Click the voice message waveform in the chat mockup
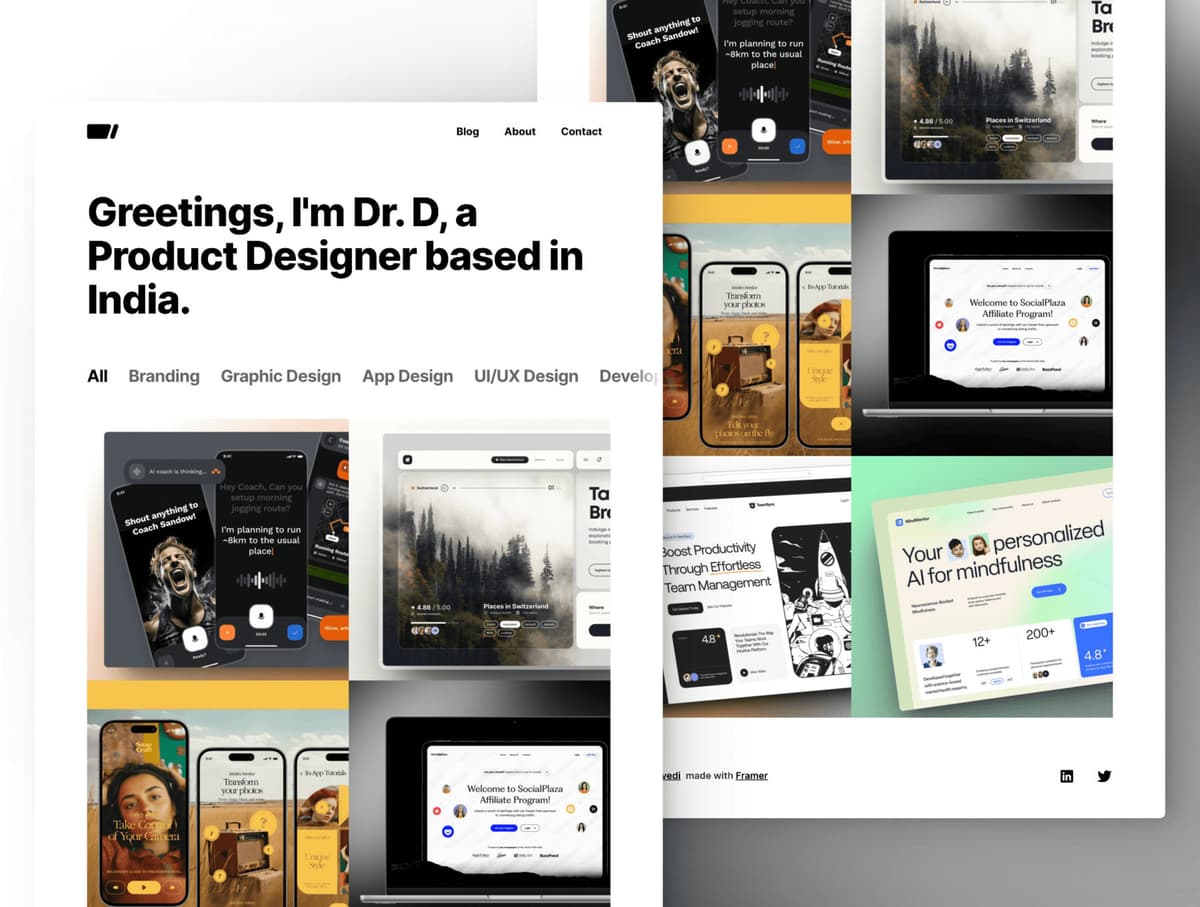Screen dimensions: 1200x907 coord(259,579)
